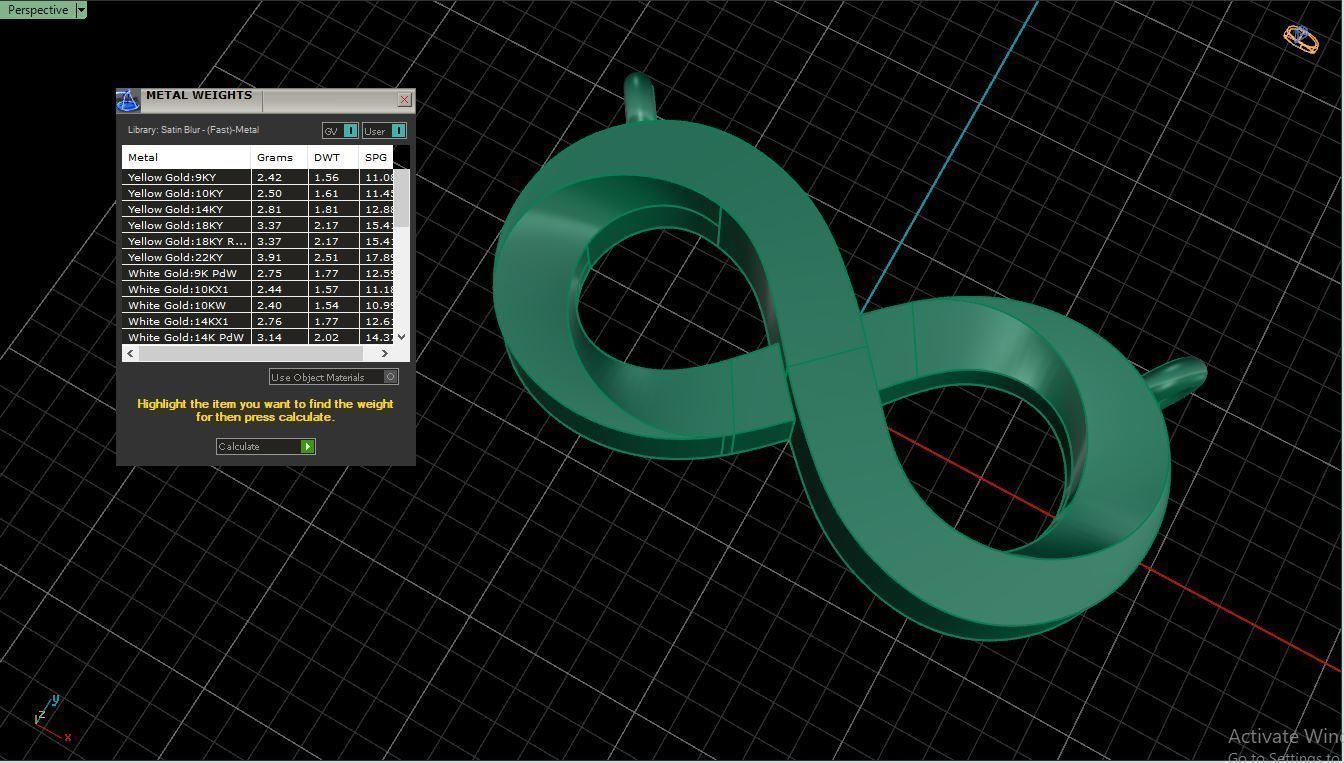Viewport: 1344px width, 763px height.
Task: Select the Yellow Gold:9KY row
Action: tap(258, 177)
